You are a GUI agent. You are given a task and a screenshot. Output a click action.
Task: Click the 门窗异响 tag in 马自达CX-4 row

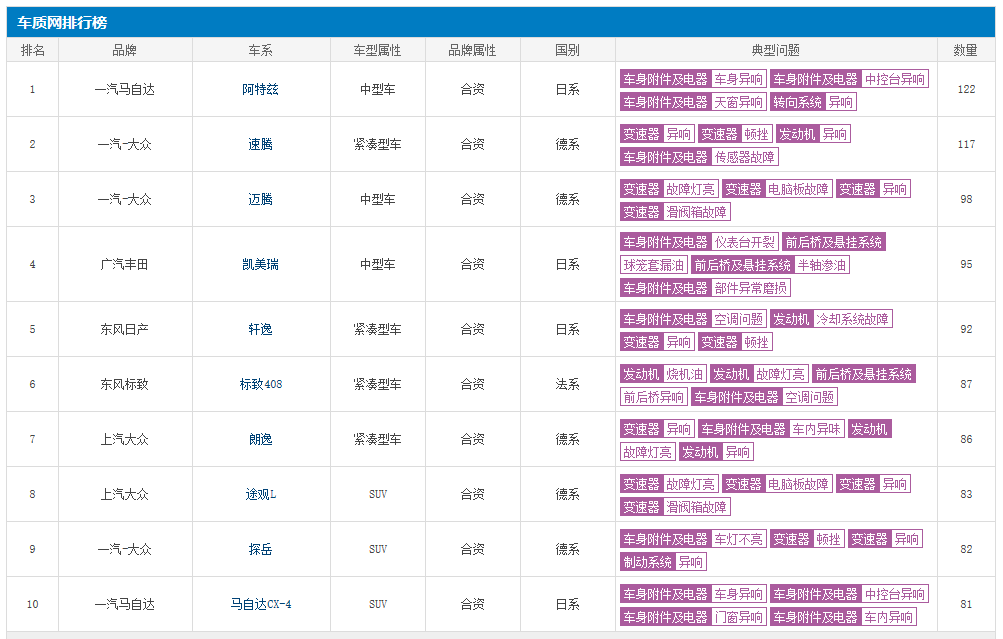[x=738, y=617]
